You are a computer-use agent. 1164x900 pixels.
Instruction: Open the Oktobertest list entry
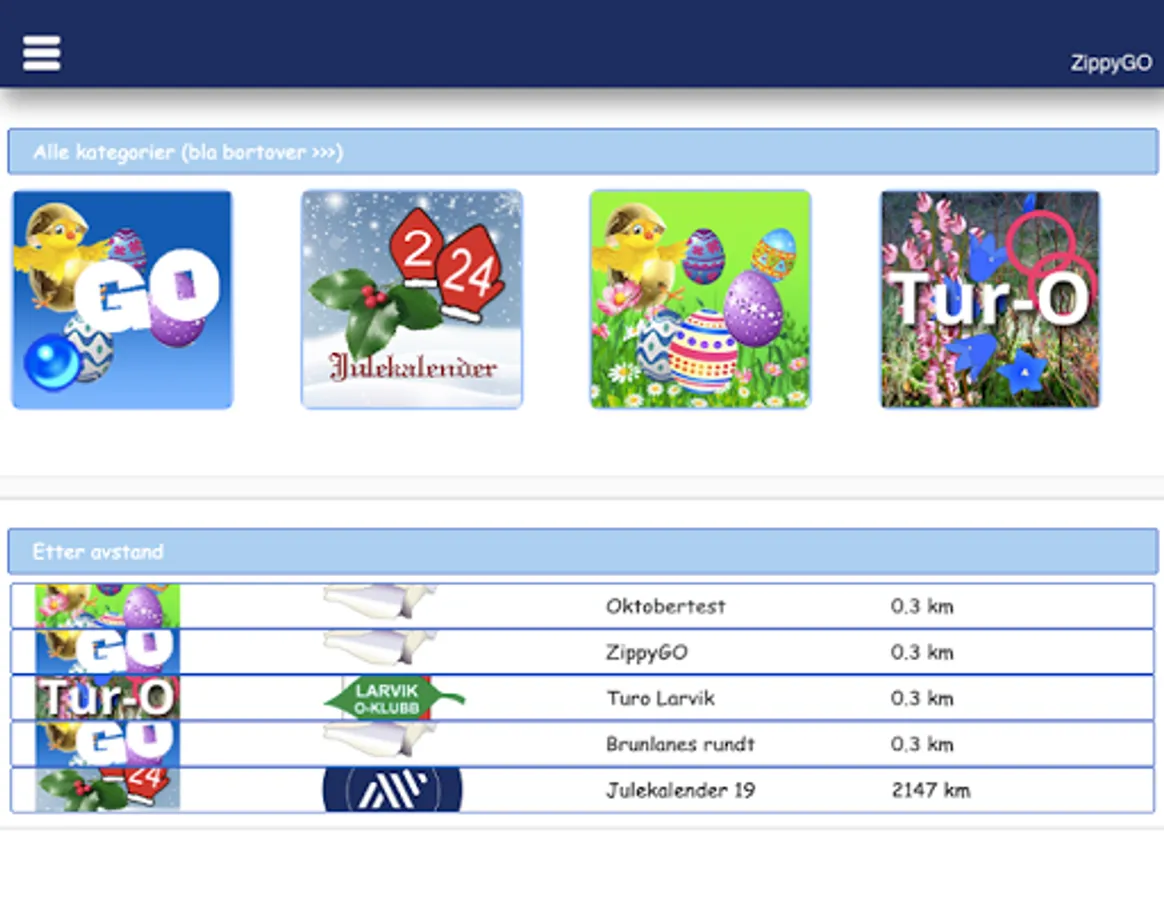(x=583, y=606)
